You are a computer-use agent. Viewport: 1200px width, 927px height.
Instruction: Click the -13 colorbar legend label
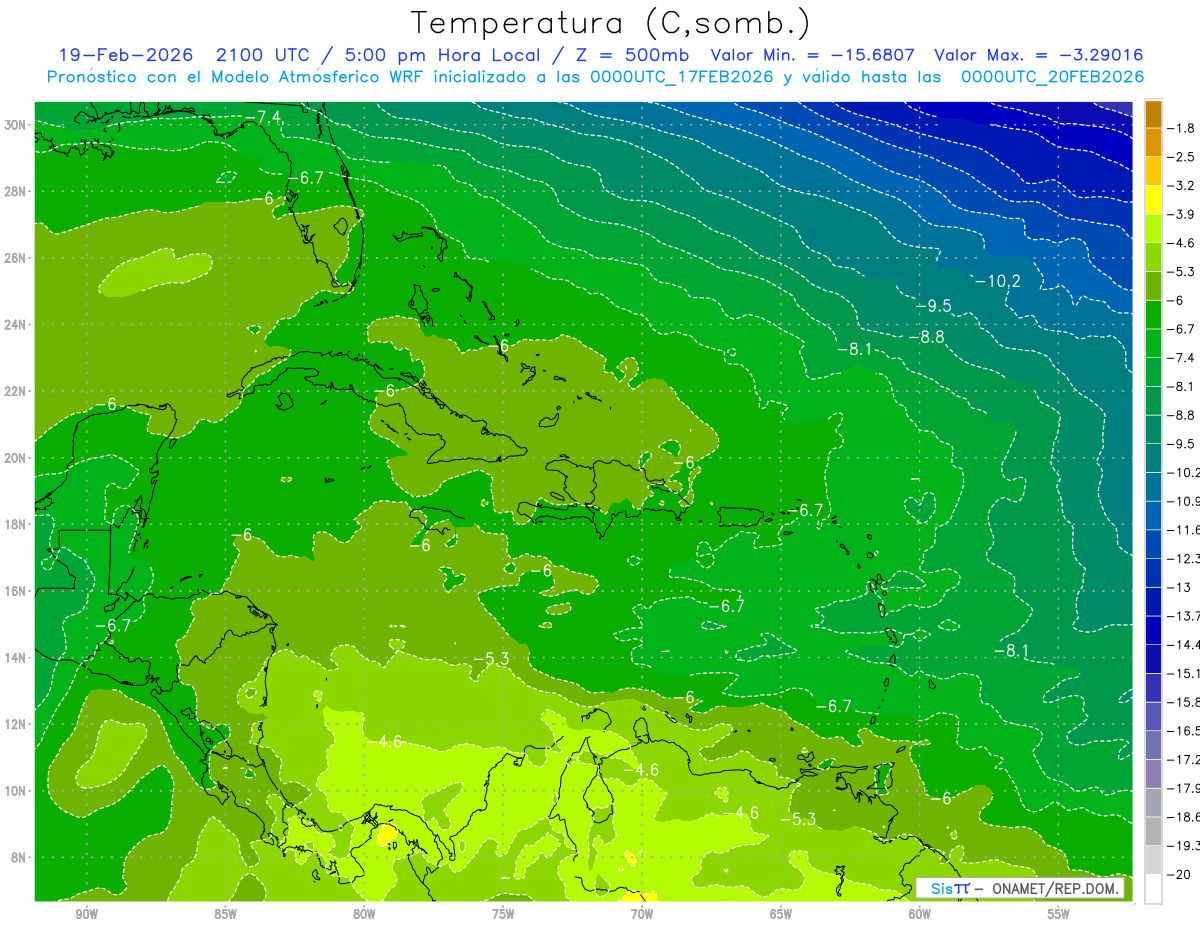tap(1179, 587)
